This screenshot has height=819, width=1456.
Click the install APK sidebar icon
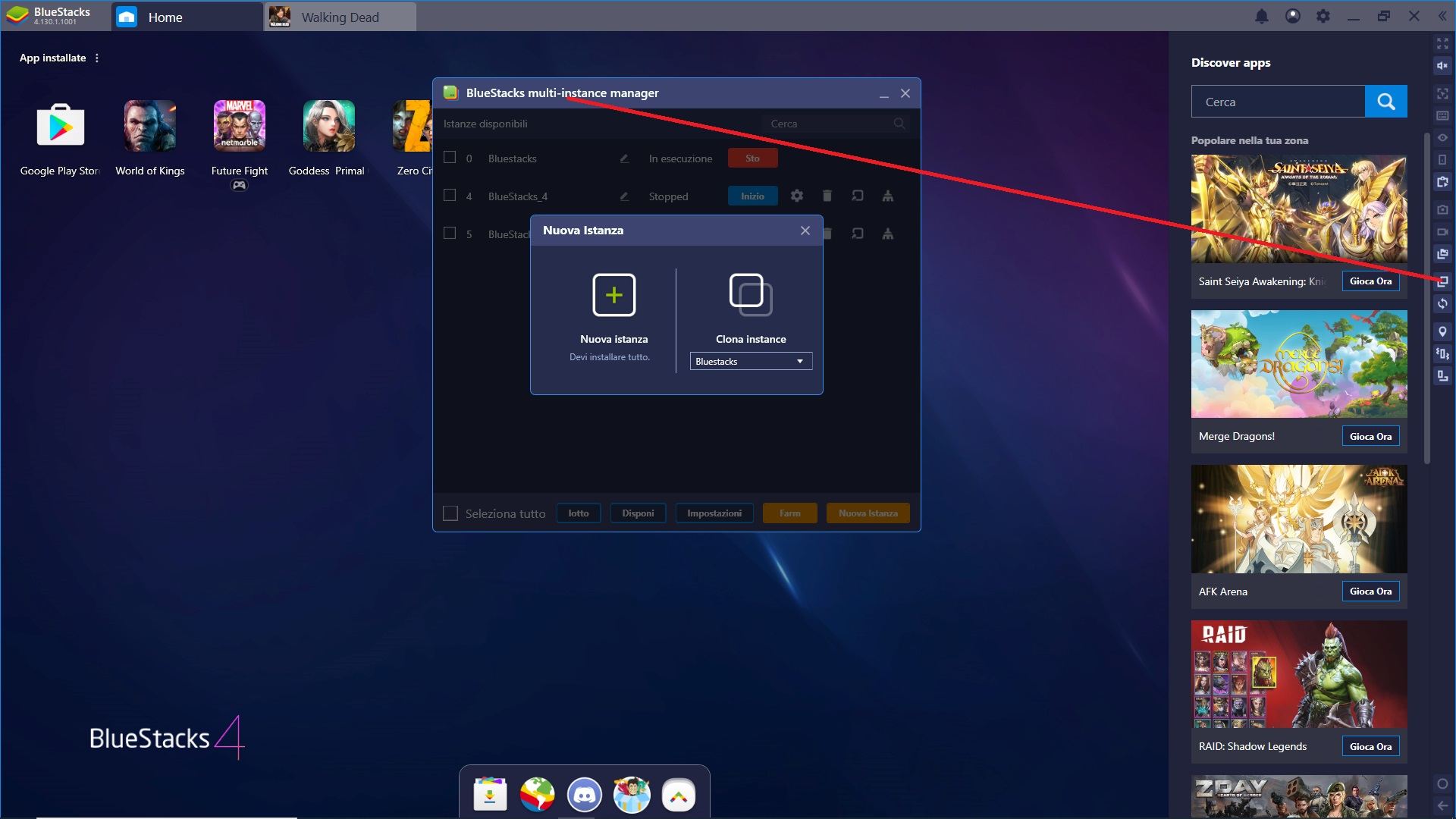pos(1442,182)
